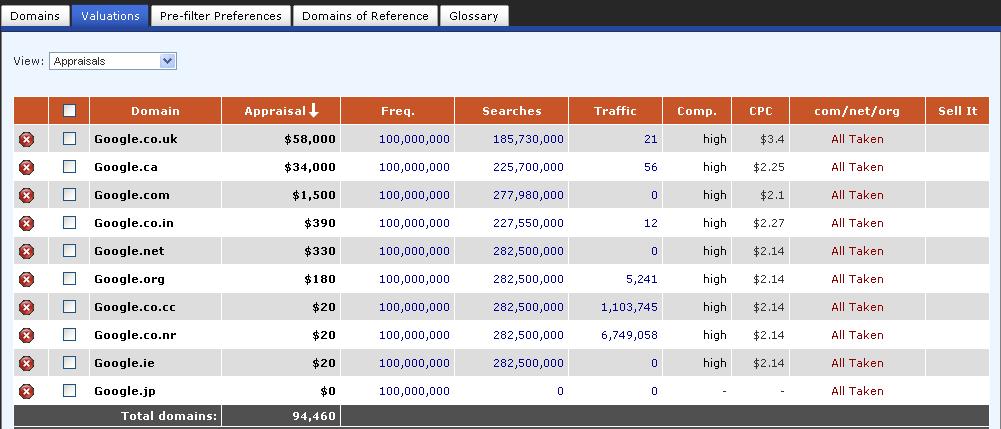Remove Google.net via its red X icon
Image resolution: width=1001 pixels, height=429 pixels.
[x=27, y=251]
